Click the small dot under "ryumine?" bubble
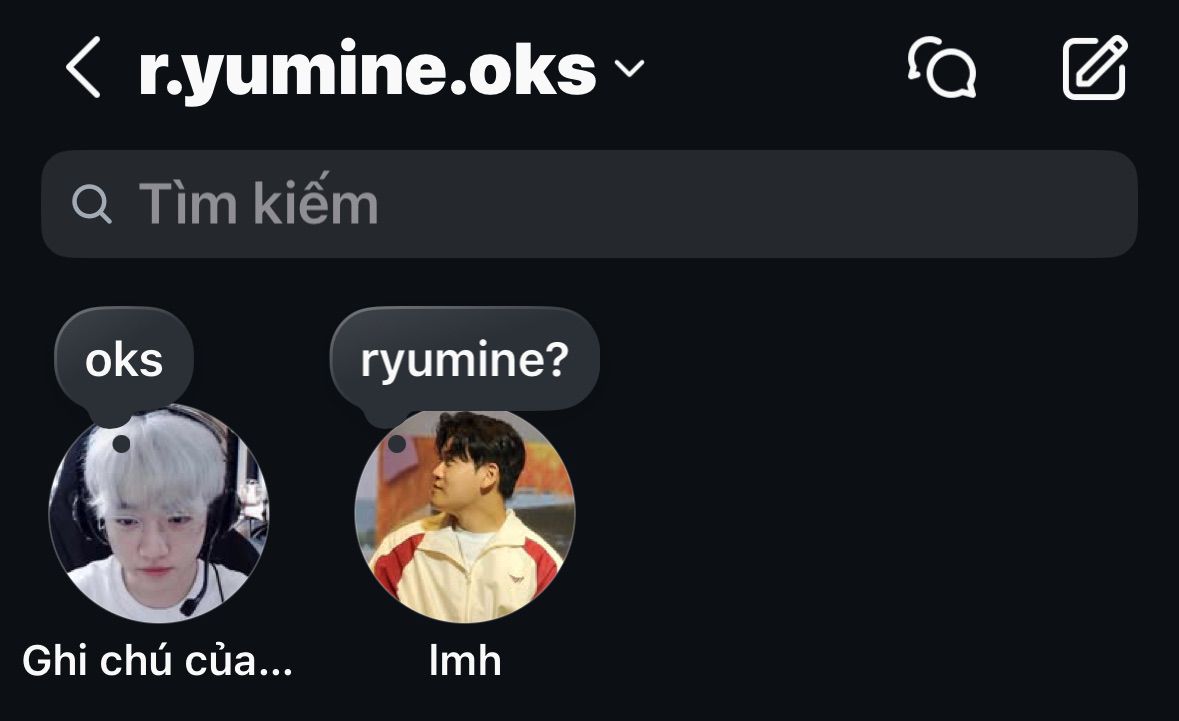The width and height of the screenshot is (1179, 721). tap(397, 444)
